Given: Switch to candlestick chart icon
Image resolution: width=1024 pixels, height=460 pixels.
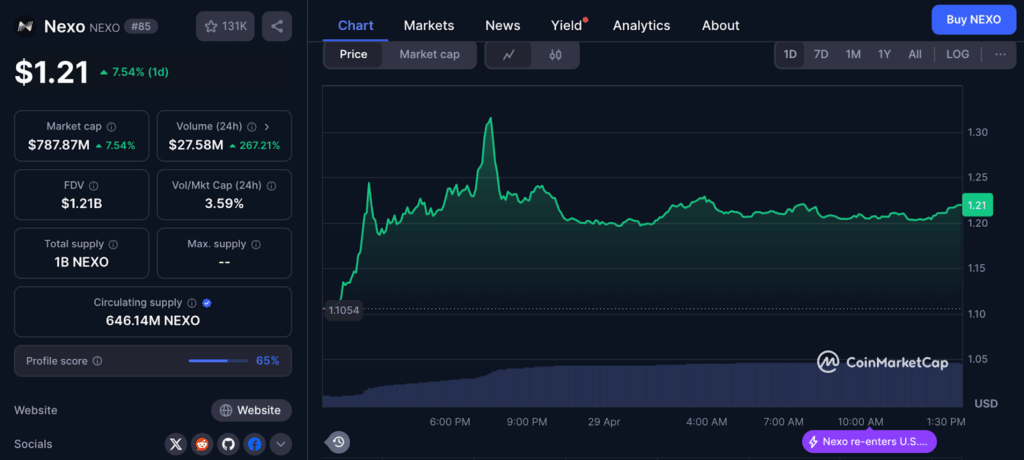Looking at the screenshot, I should 555,55.
